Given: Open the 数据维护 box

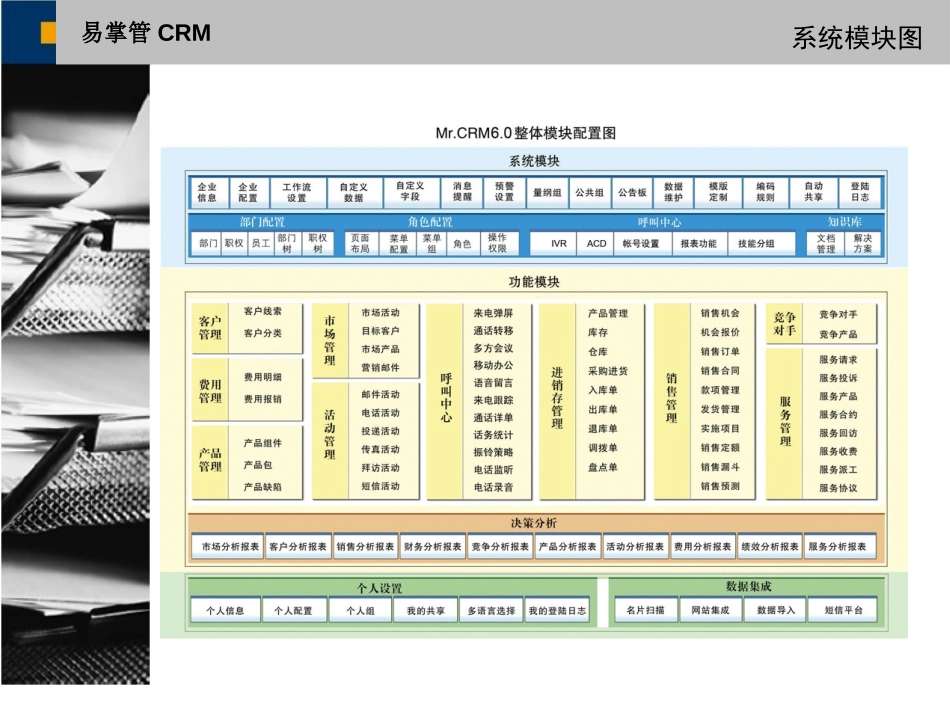Looking at the screenshot, I should click(673, 193).
